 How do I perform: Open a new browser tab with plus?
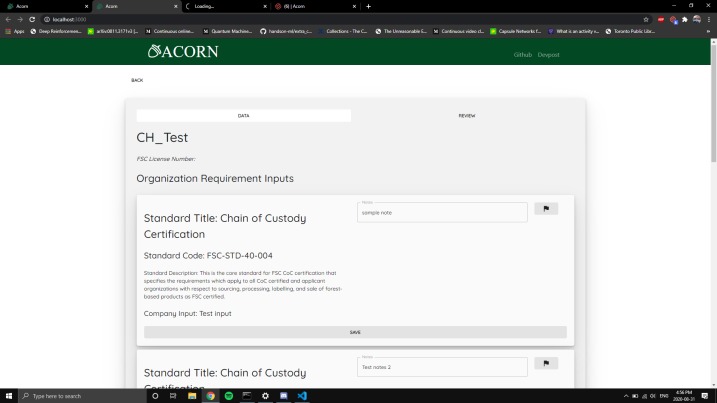click(x=368, y=6)
